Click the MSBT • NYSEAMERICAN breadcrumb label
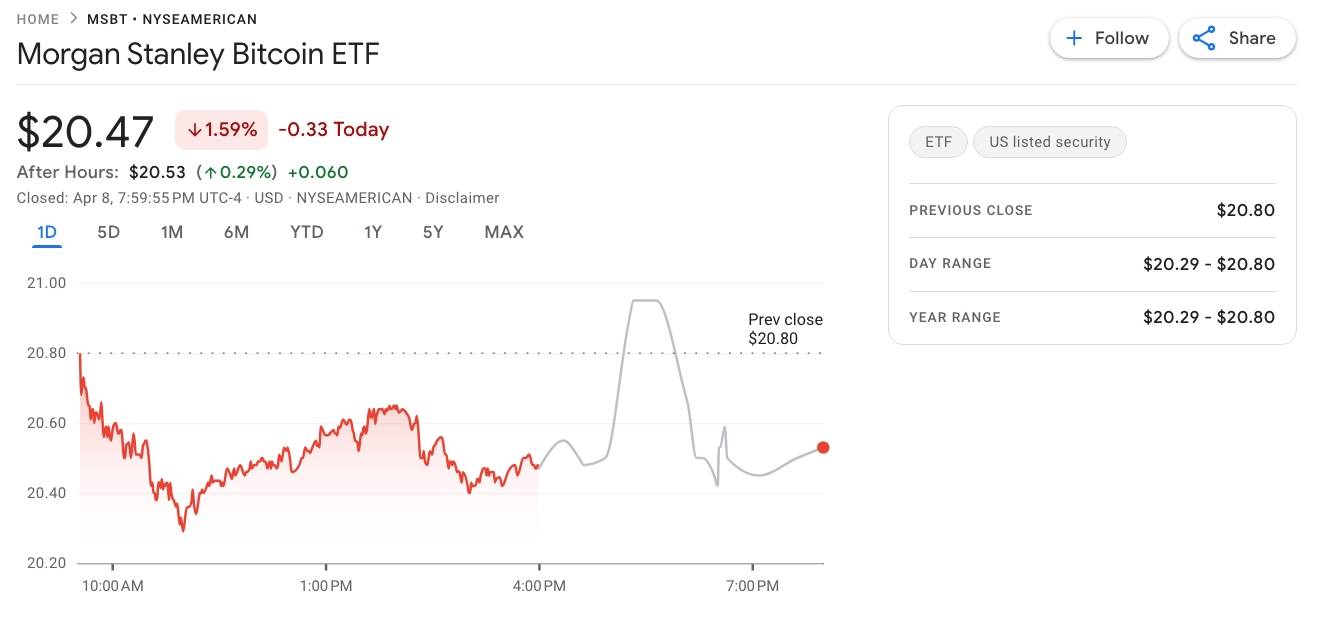Image resolution: width=1318 pixels, height=618 pixels. 172,18
